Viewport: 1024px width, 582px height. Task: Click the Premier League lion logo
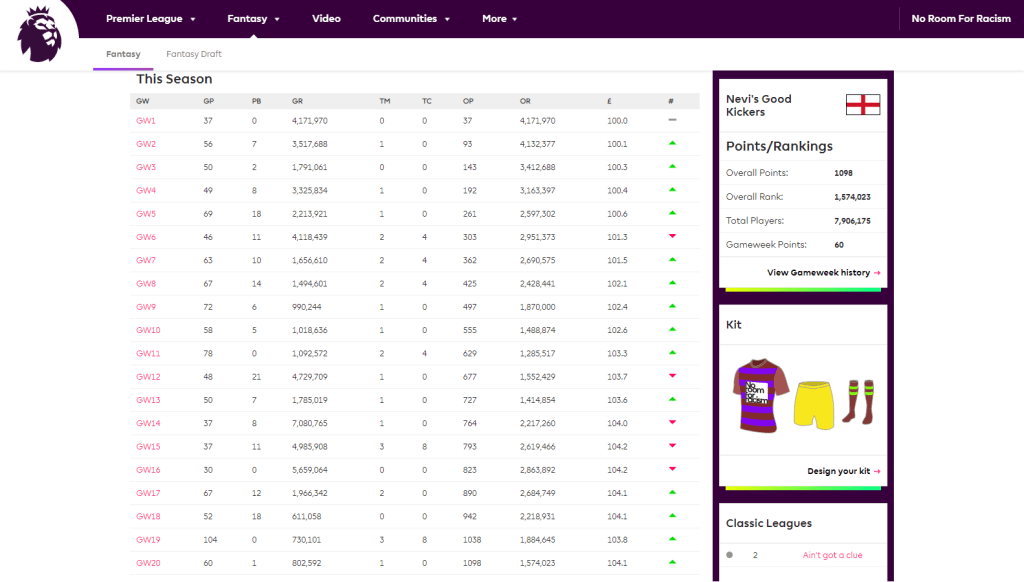pos(41,32)
